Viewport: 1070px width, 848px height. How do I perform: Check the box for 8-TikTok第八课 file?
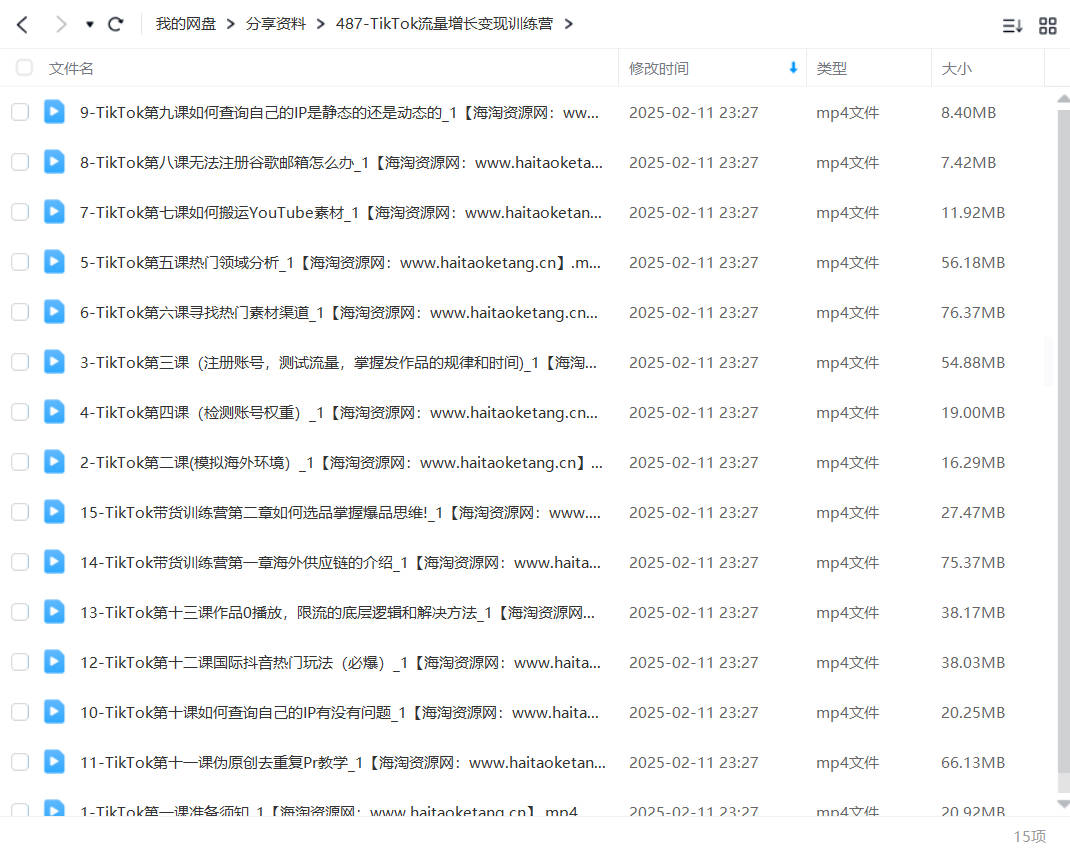20,162
